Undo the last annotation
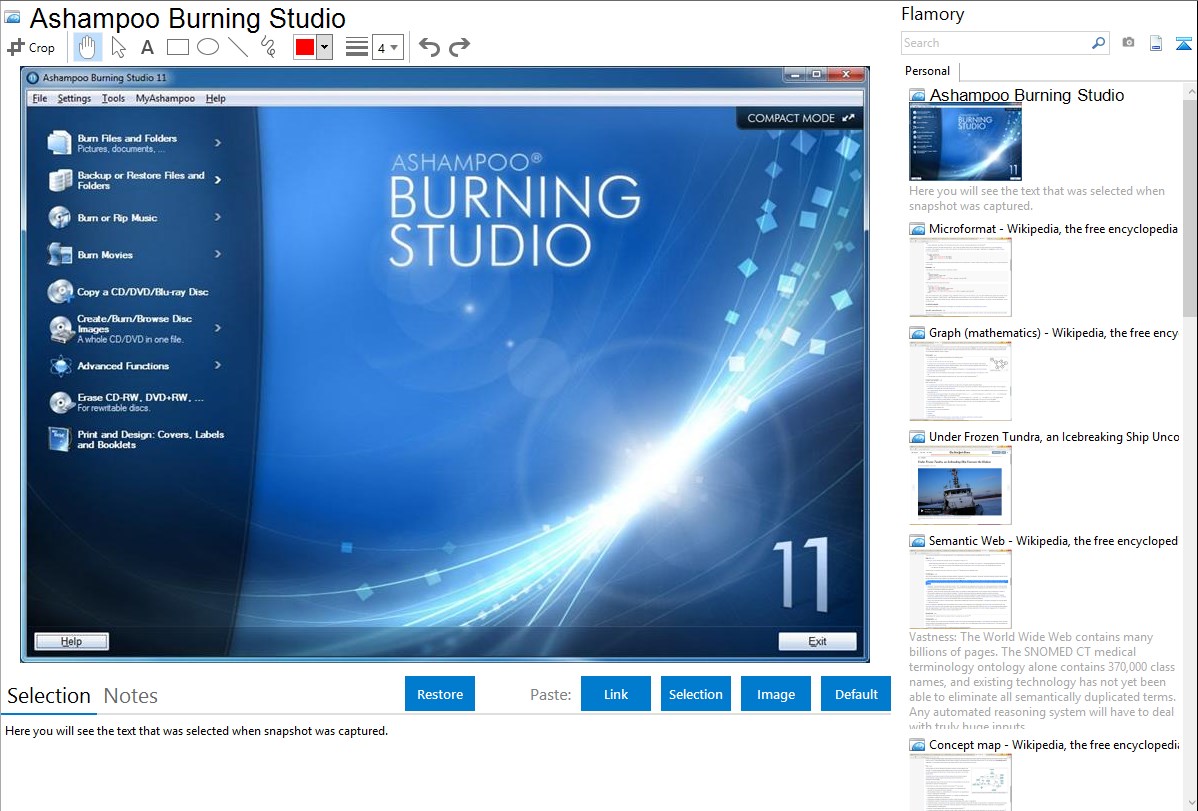This screenshot has width=1198, height=811. [x=429, y=47]
